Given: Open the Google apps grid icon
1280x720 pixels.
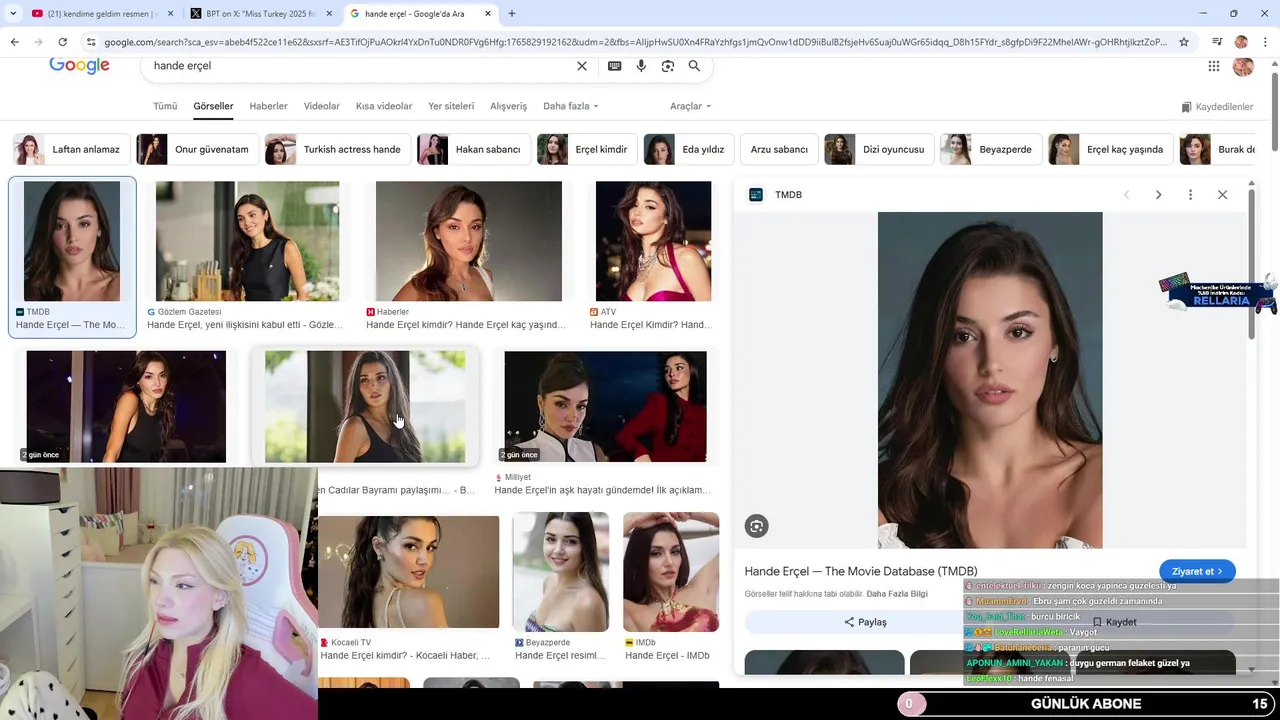Looking at the screenshot, I should [x=1213, y=66].
